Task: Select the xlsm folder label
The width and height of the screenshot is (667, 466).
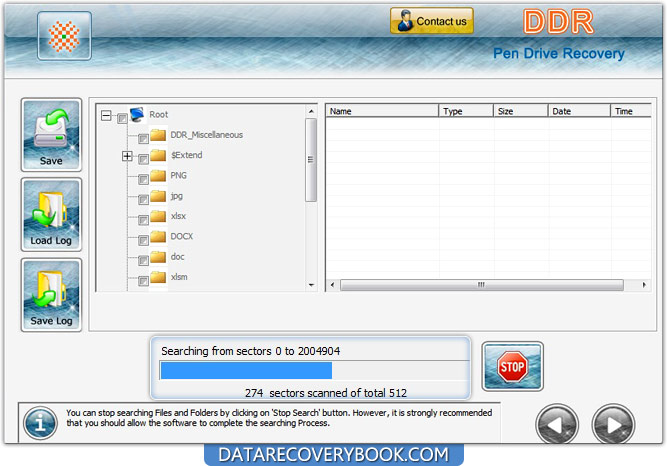Action: pyautogui.click(x=179, y=277)
